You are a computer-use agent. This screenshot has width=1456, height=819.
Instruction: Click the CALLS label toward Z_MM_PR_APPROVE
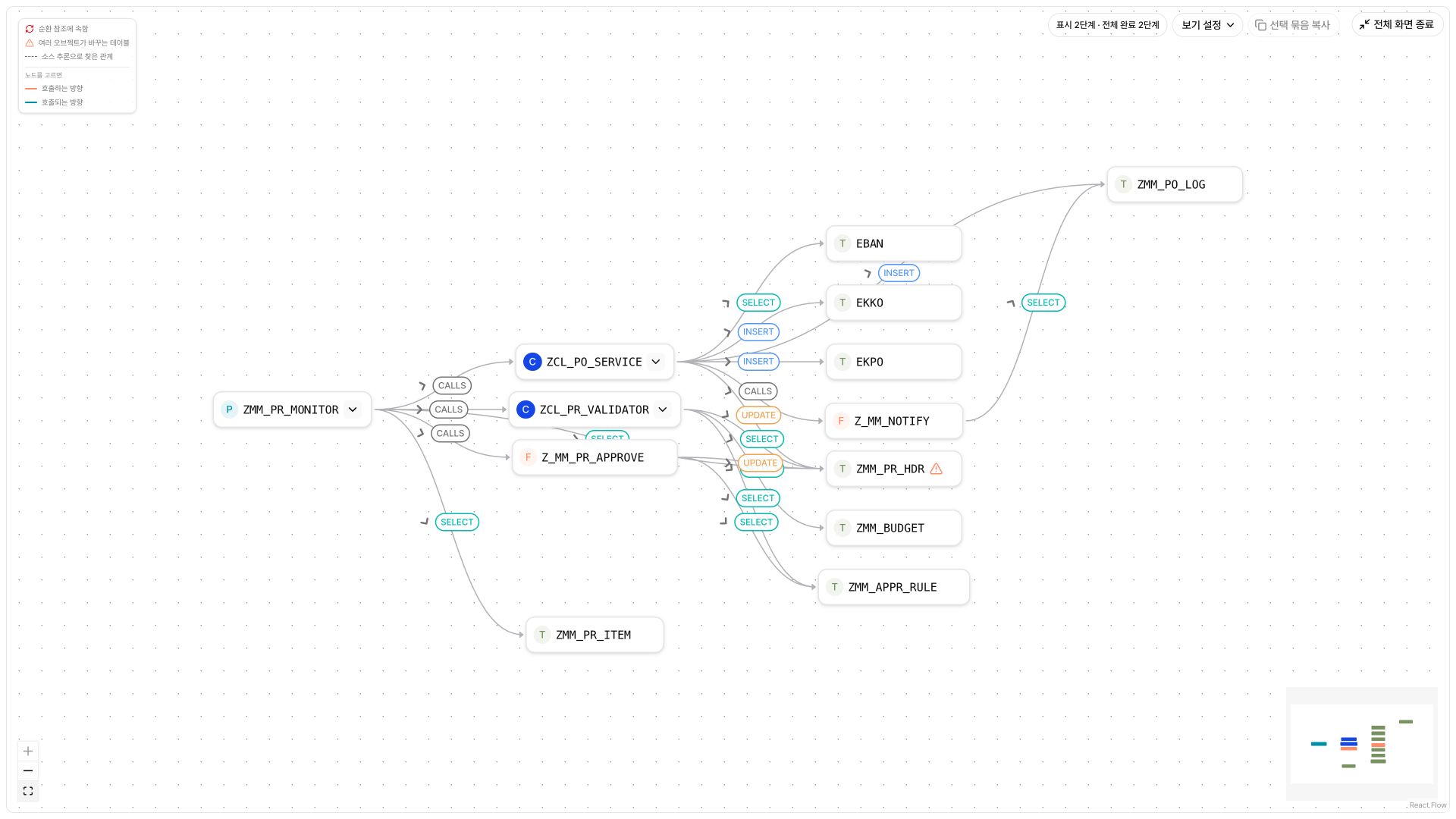click(x=450, y=434)
